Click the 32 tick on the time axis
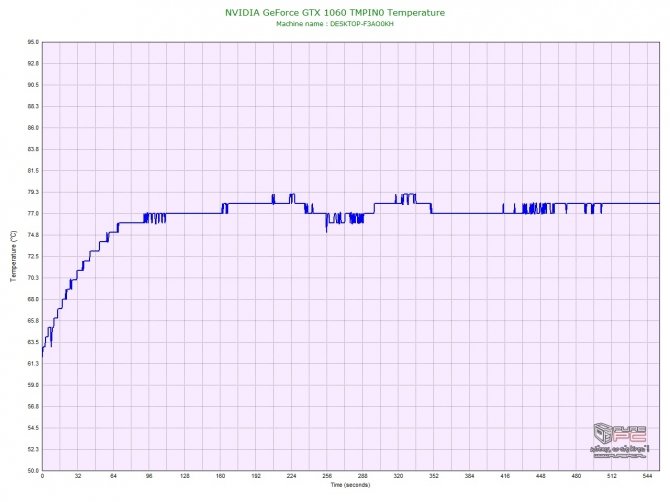 click(78, 476)
